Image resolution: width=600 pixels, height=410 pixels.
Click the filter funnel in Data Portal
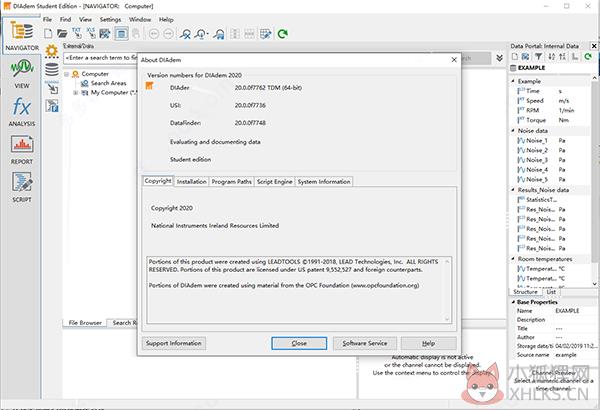[538, 57]
